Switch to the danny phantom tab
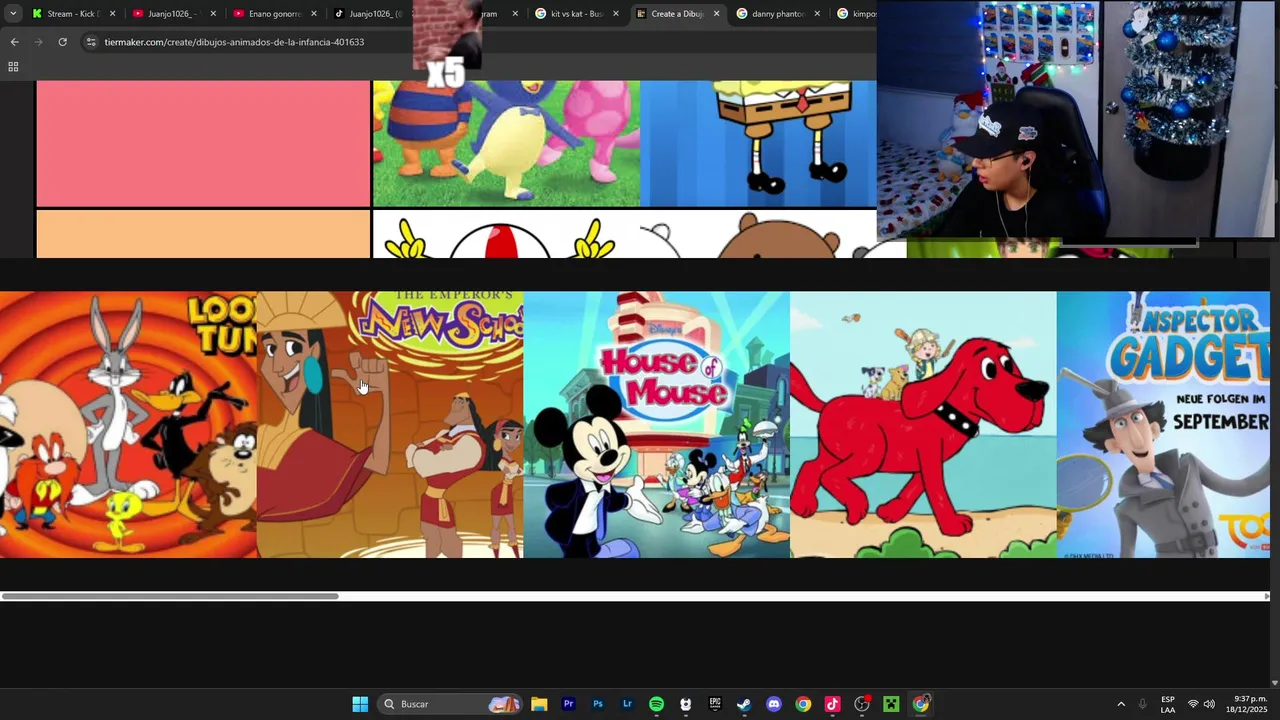The image size is (1280, 720). tap(777, 14)
